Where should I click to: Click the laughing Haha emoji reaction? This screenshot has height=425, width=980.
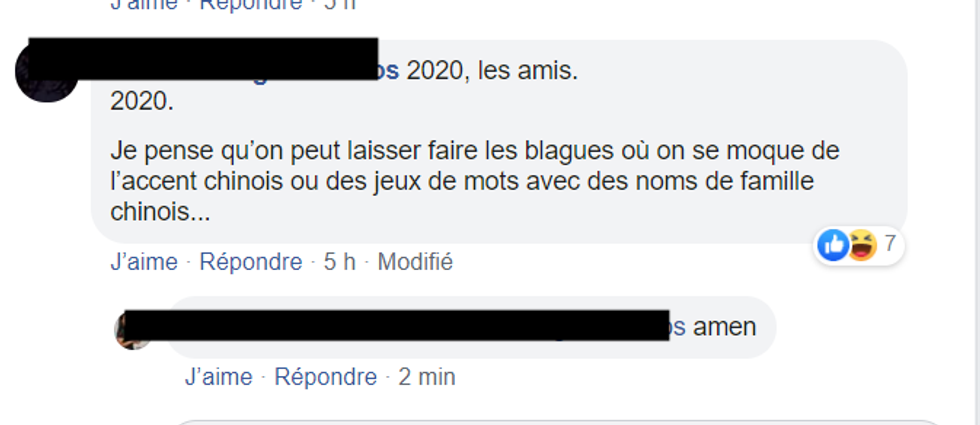[x=862, y=245]
